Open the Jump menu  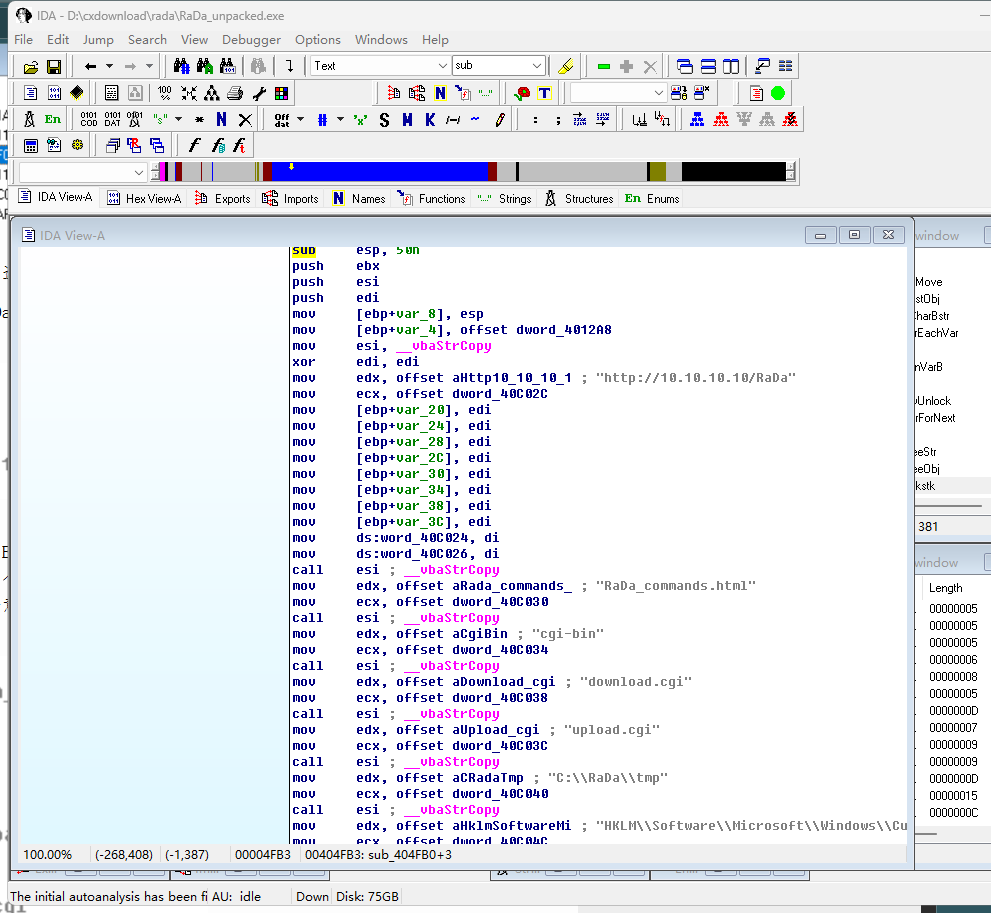pos(98,39)
